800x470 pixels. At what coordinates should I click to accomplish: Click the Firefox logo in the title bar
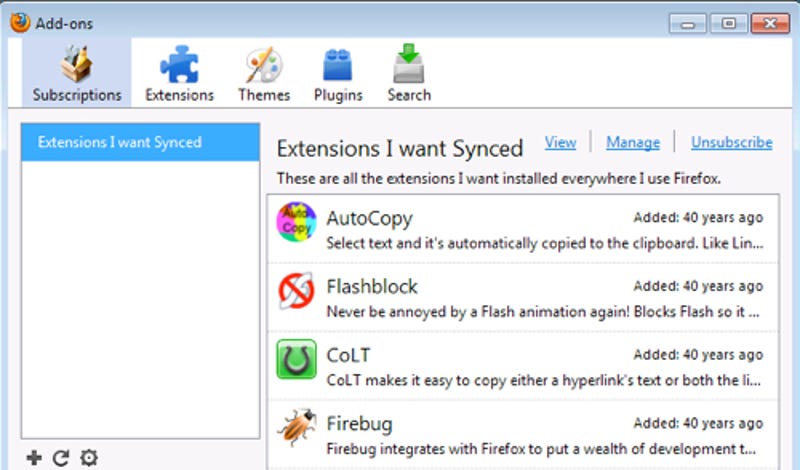pyautogui.click(x=20, y=22)
